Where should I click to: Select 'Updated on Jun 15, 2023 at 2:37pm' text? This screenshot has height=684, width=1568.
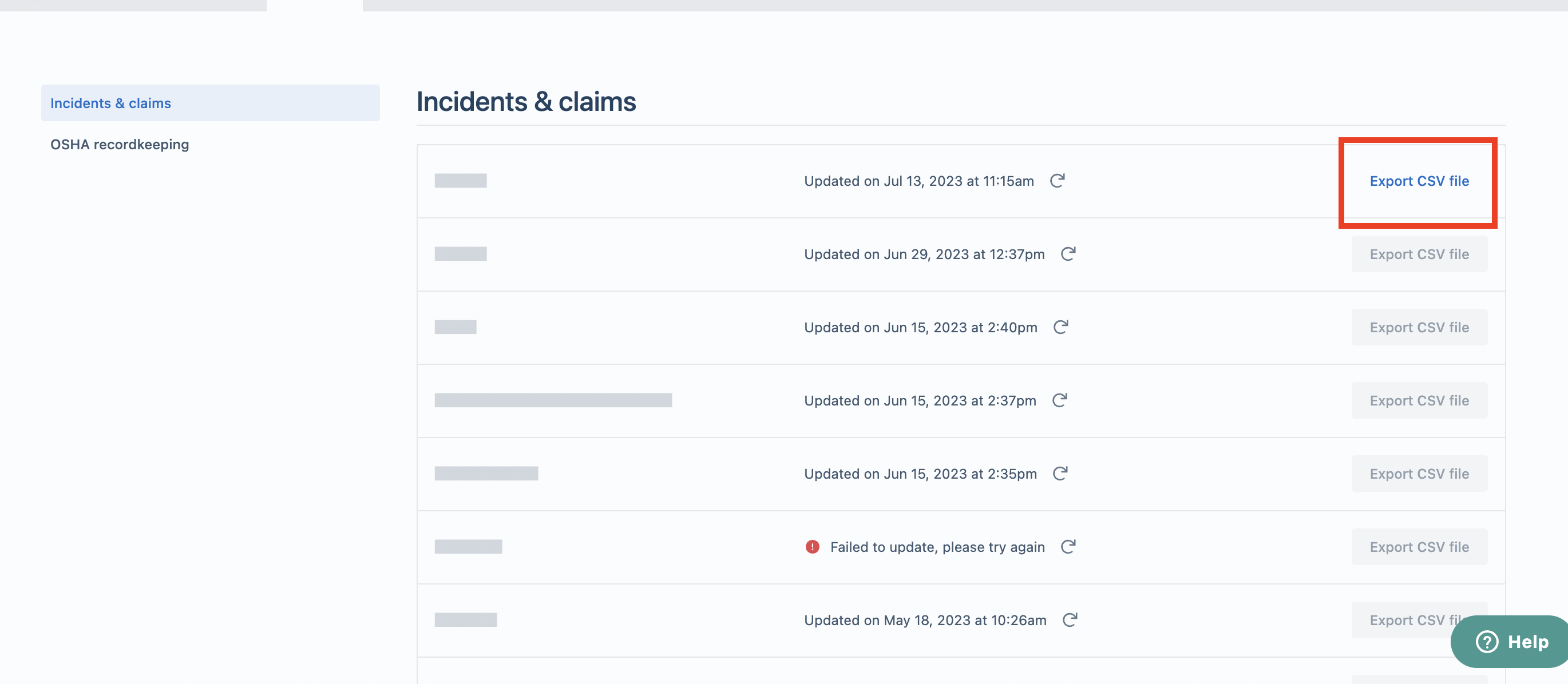(x=920, y=400)
